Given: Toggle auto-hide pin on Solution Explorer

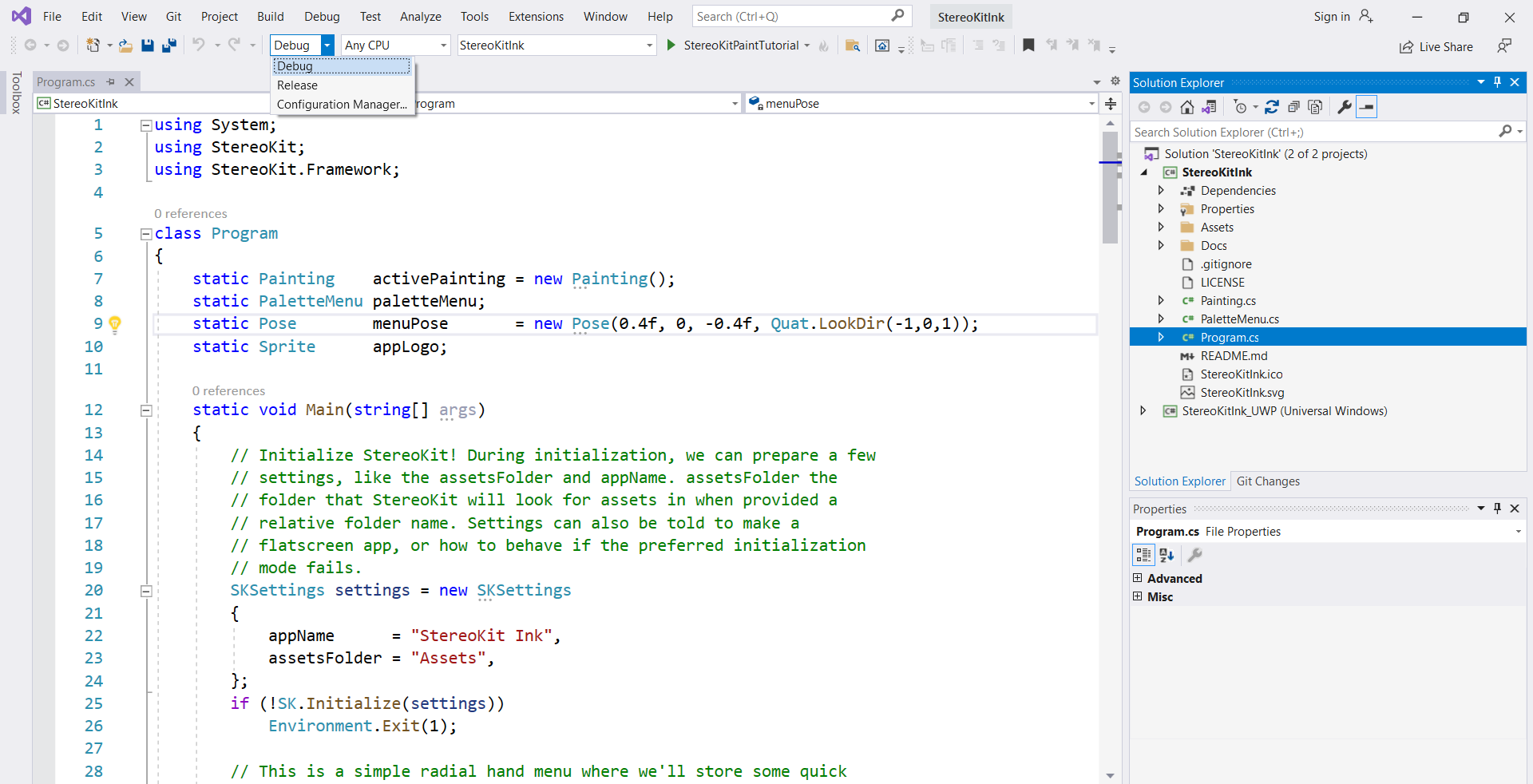Looking at the screenshot, I should pos(1498,82).
